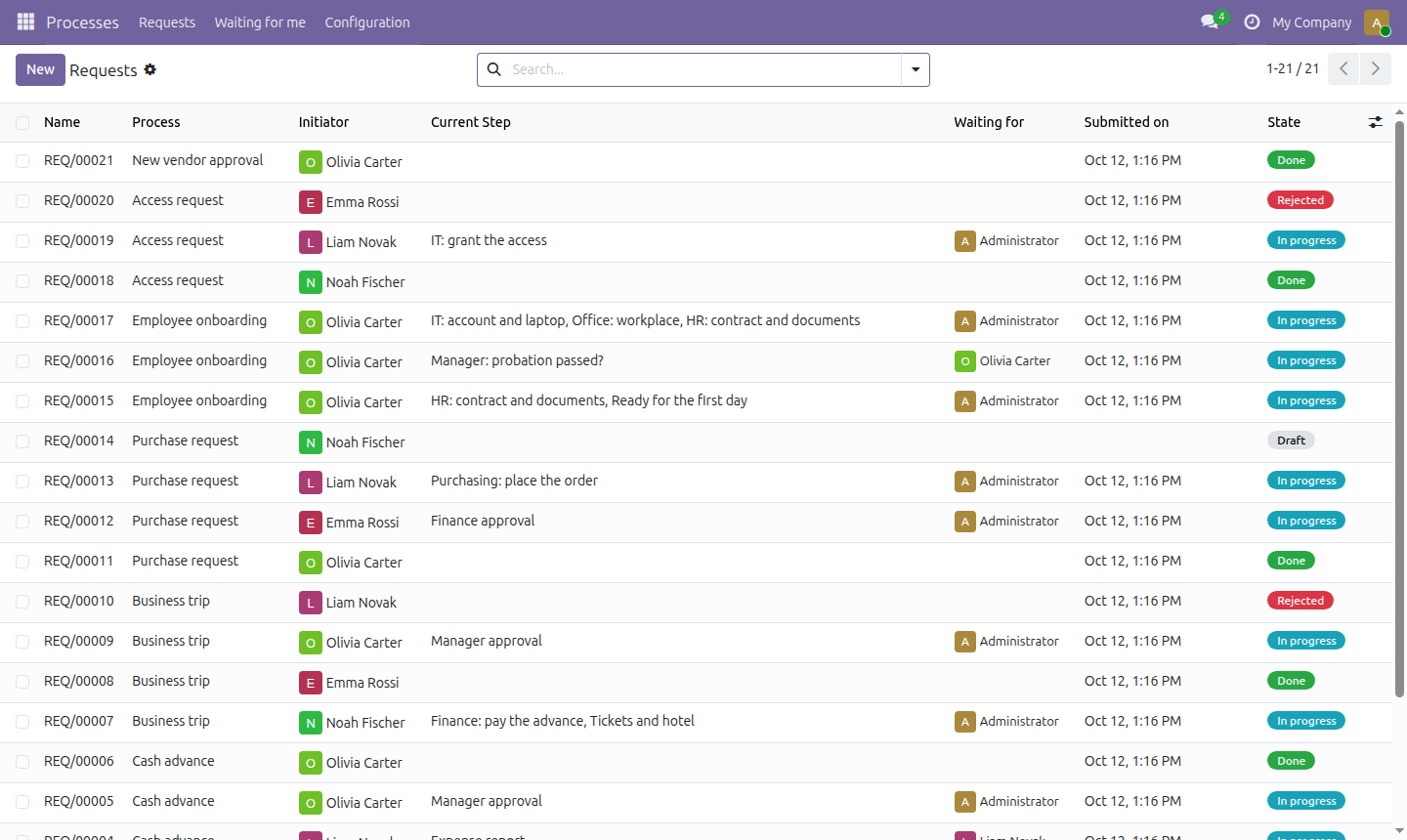Sort by the State column header

pyautogui.click(x=1284, y=122)
